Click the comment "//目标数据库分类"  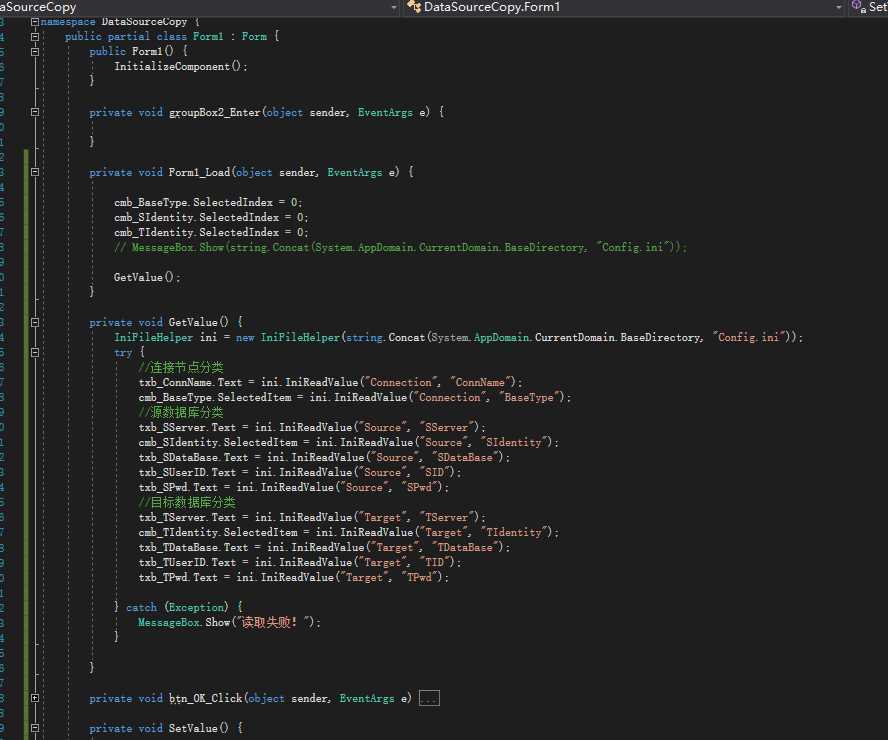187,502
